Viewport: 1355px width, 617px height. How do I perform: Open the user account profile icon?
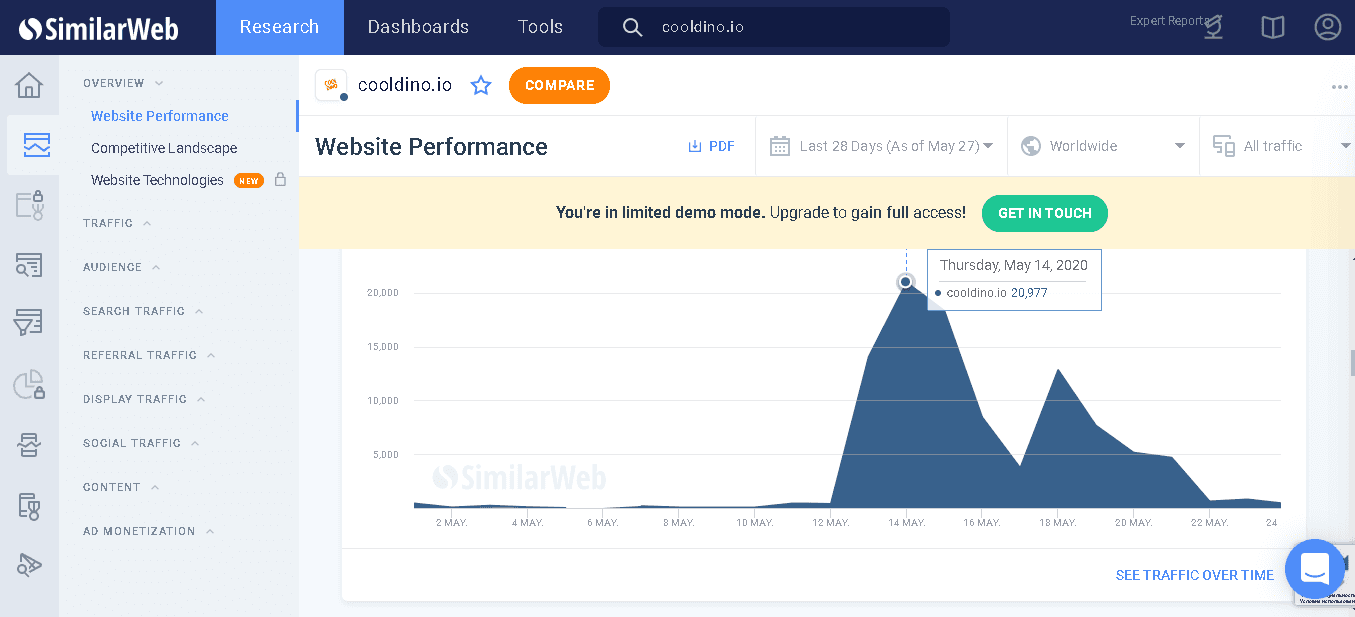coord(1327,27)
